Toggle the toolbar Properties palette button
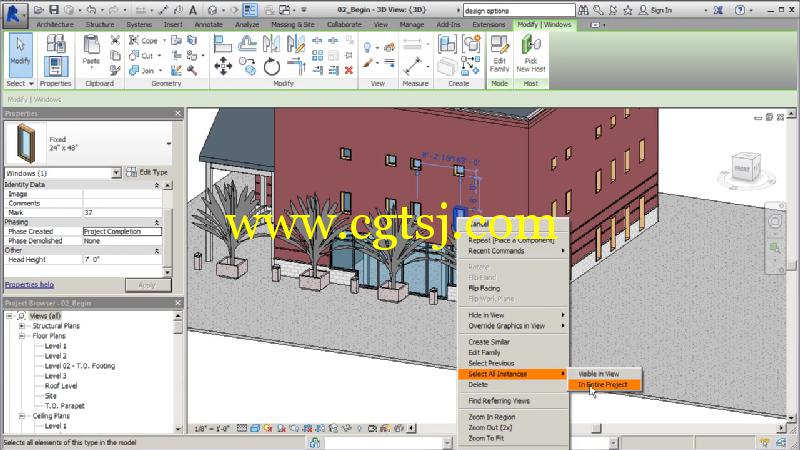The image size is (800, 450). click(56, 67)
